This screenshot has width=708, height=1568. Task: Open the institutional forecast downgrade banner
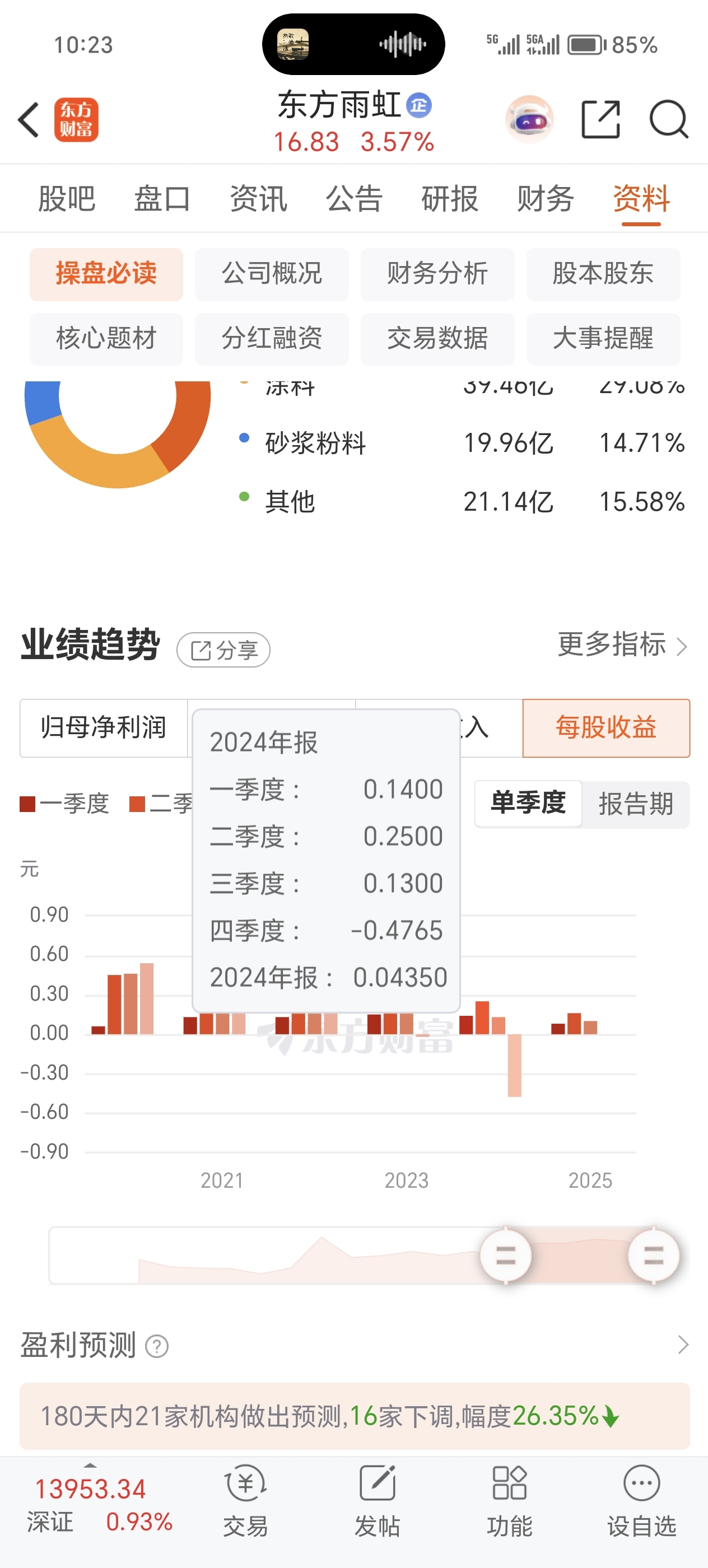[355, 1416]
